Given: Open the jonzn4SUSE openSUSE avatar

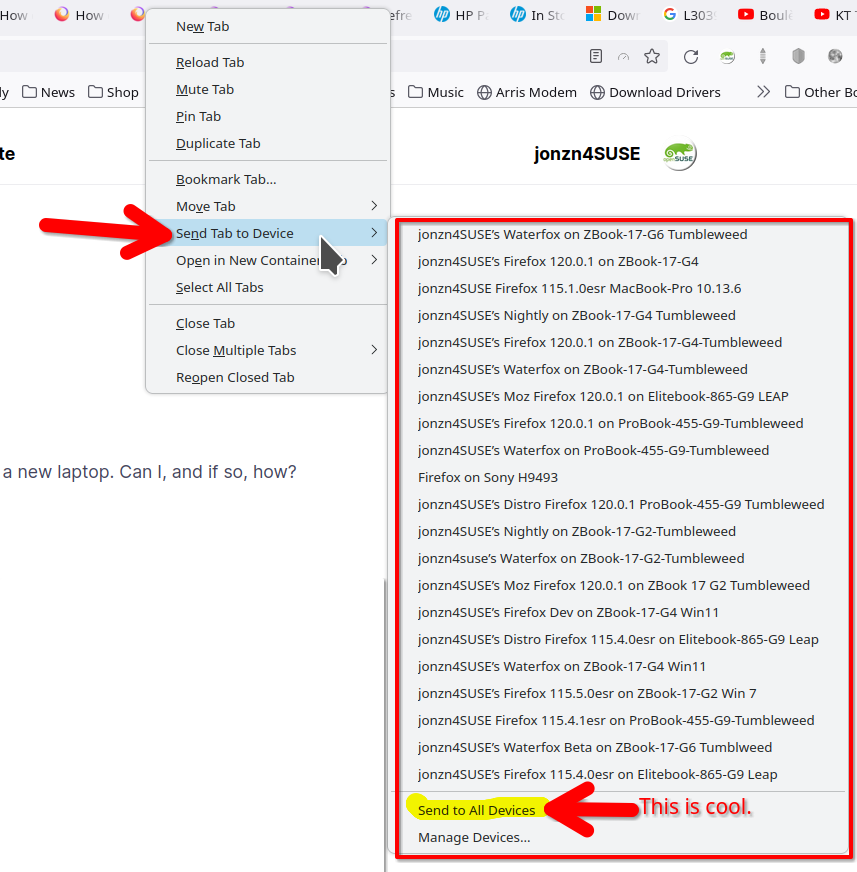Looking at the screenshot, I should (x=679, y=154).
